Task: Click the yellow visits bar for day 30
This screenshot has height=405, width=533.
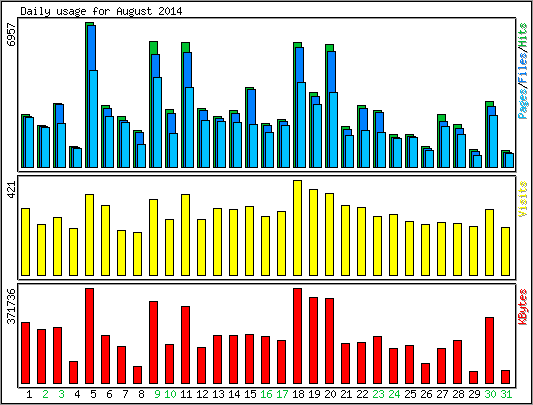Action: [489, 242]
